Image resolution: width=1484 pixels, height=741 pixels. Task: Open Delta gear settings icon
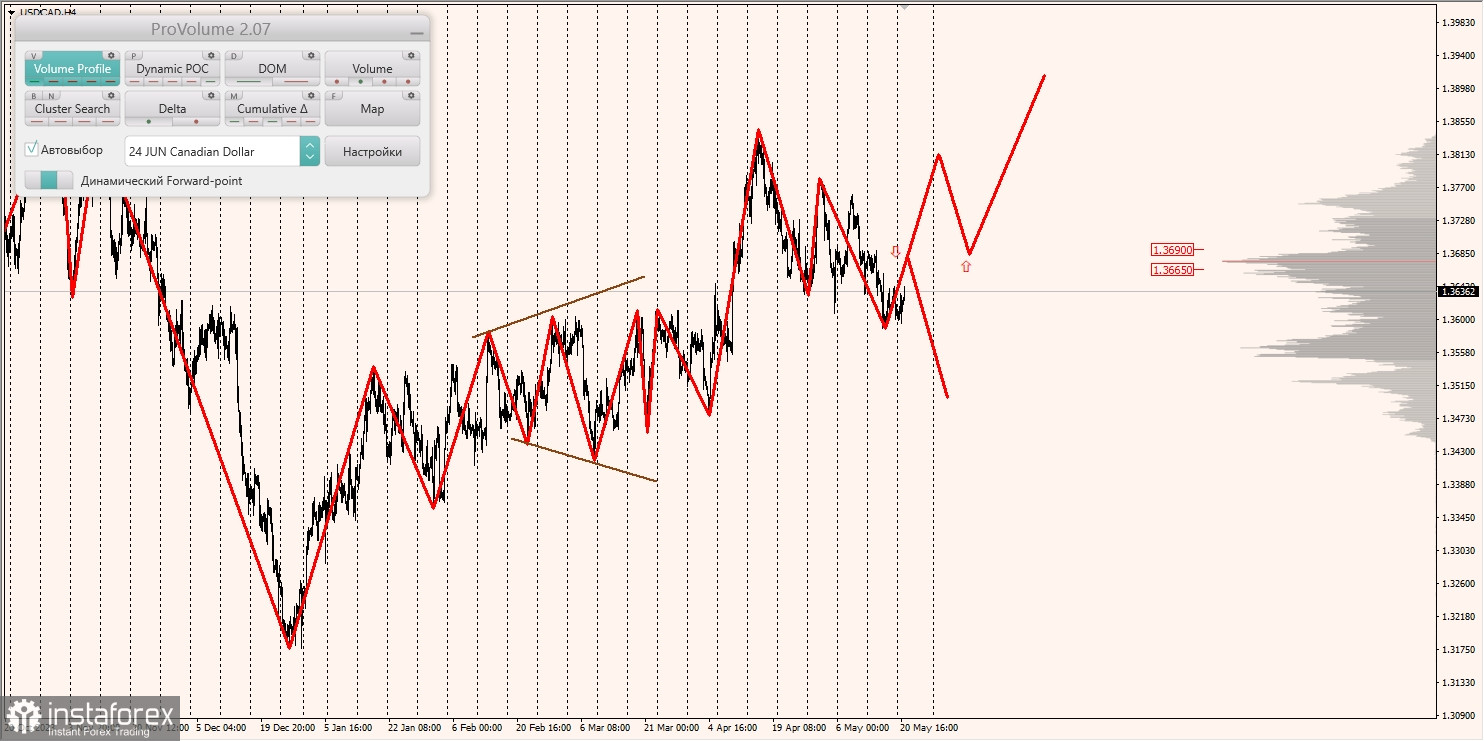pyautogui.click(x=211, y=95)
